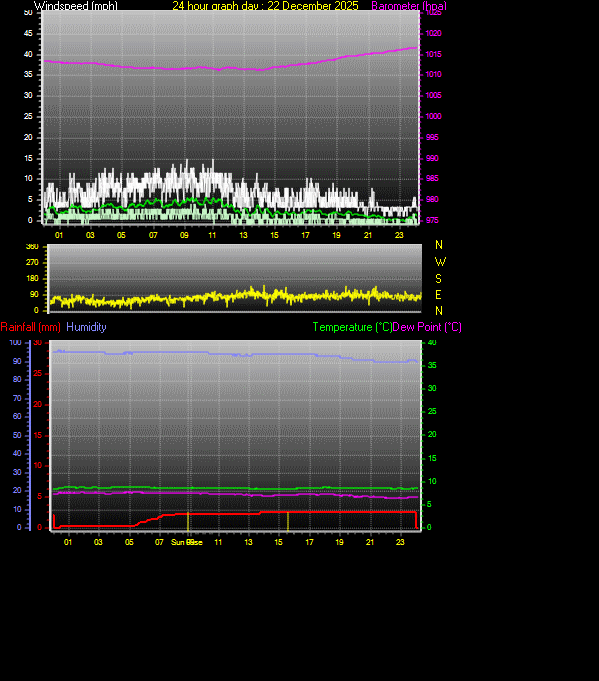
Task: Click barometer axis value "980"
Action: click(432, 199)
